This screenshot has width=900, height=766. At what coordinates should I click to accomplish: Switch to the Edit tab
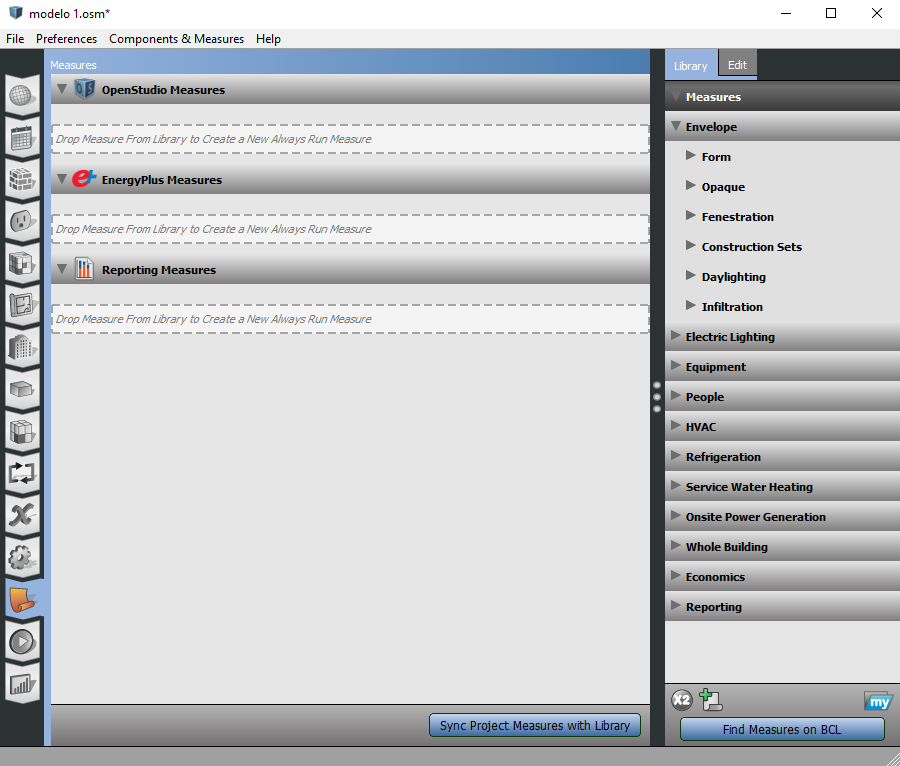pyautogui.click(x=737, y=65)
